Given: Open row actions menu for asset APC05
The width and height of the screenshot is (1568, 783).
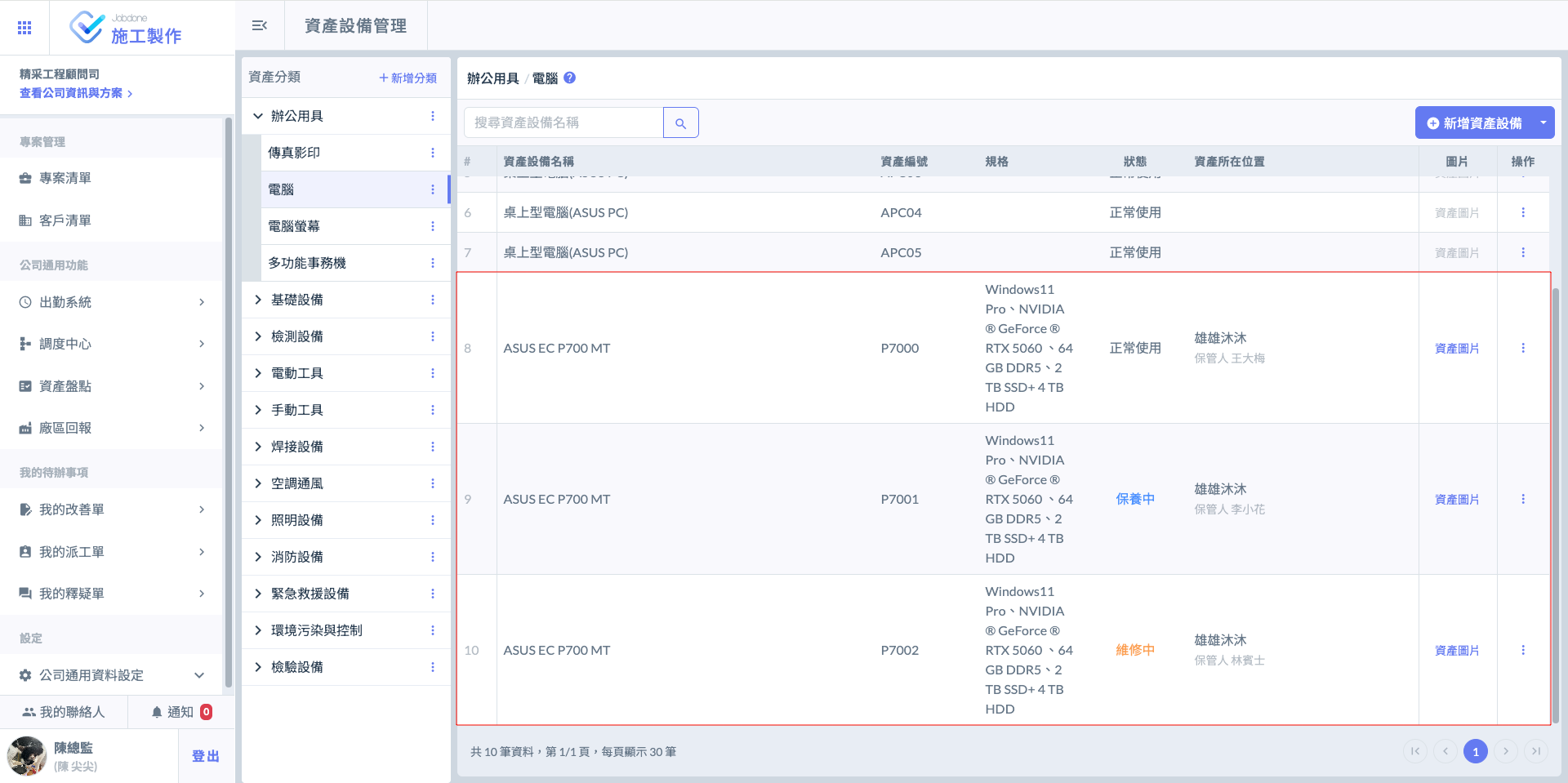Looking at the screenshot, I should (x=1523, y=252).
